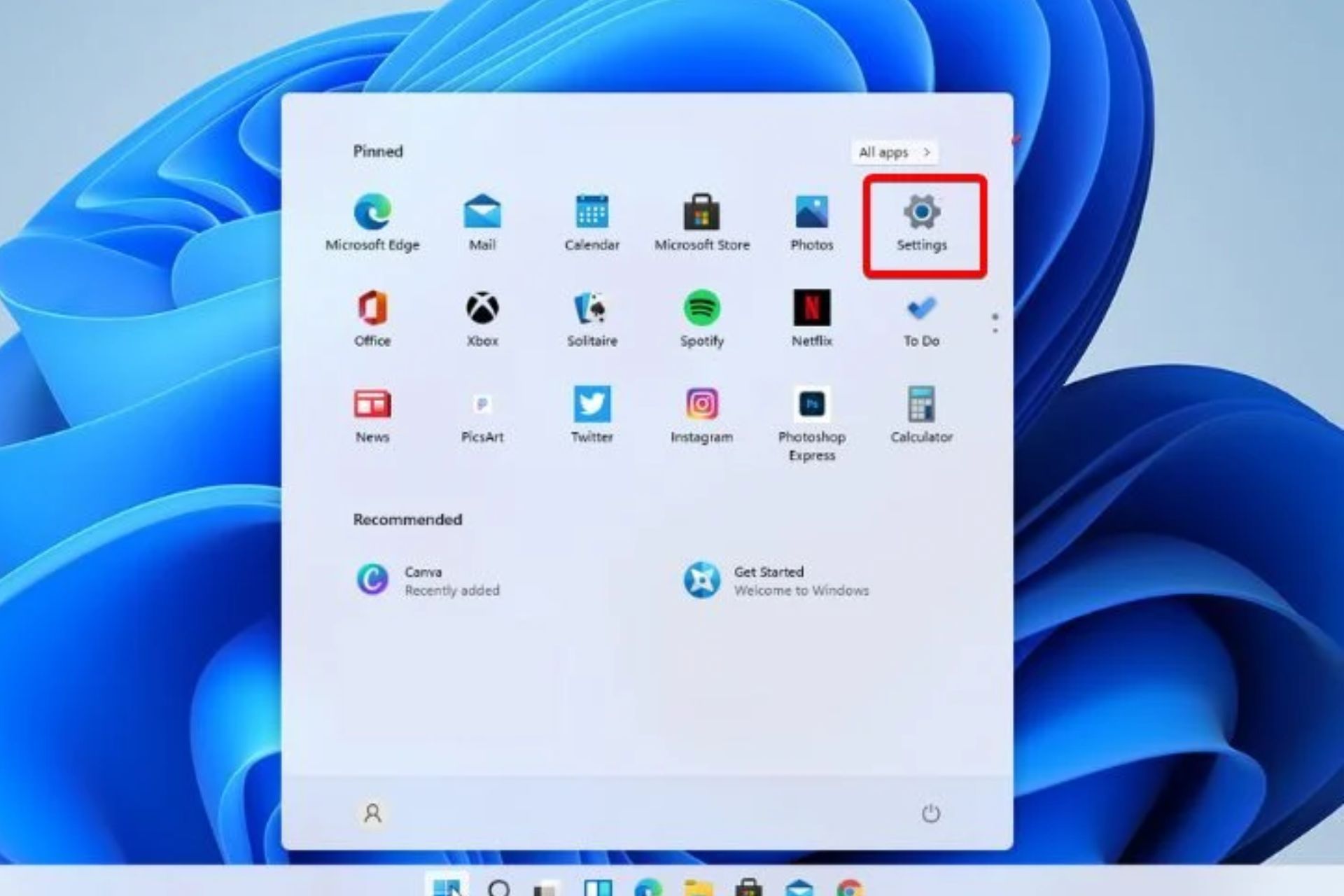
Task: Open taskbar Search
Action: coord(499,888)
